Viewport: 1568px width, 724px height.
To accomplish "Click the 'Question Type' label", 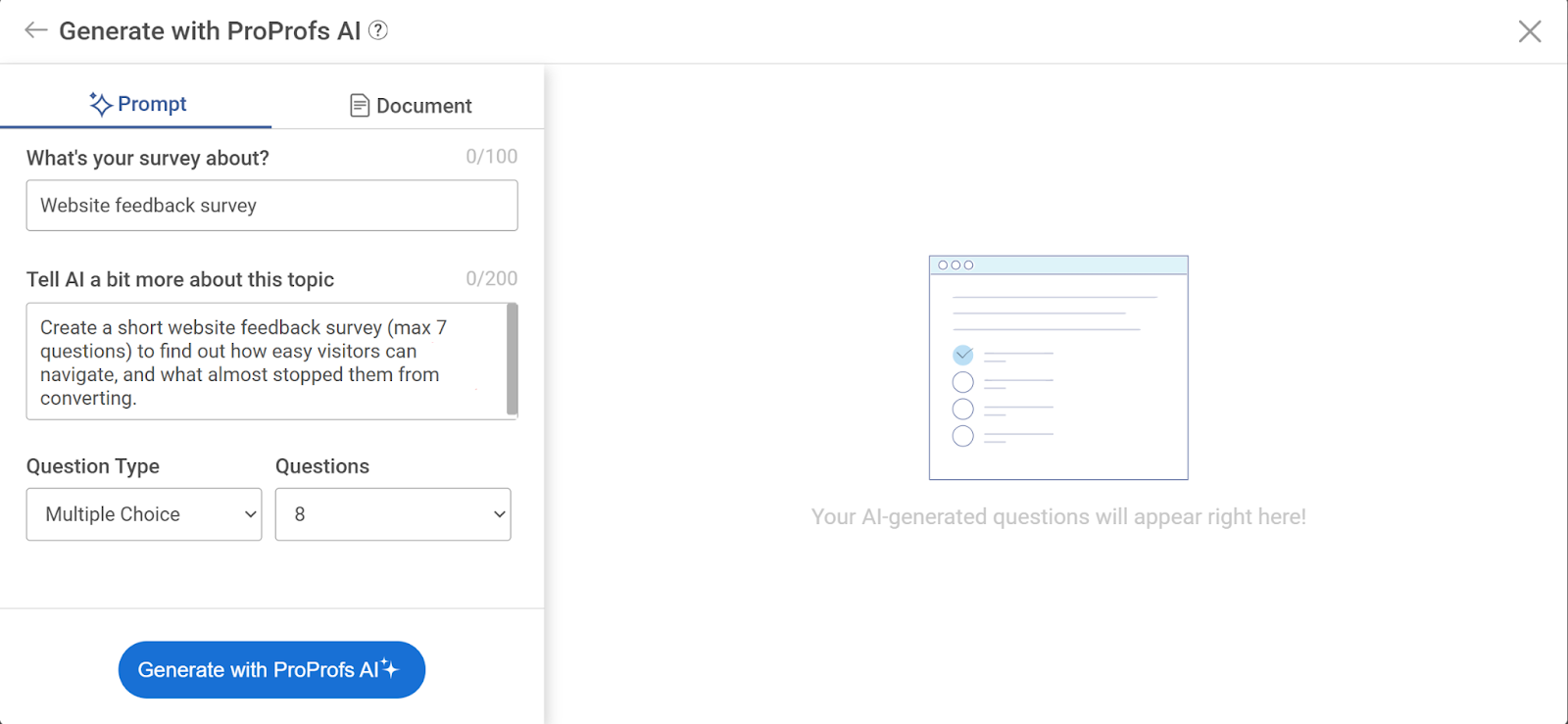I will tap(93, 466).
